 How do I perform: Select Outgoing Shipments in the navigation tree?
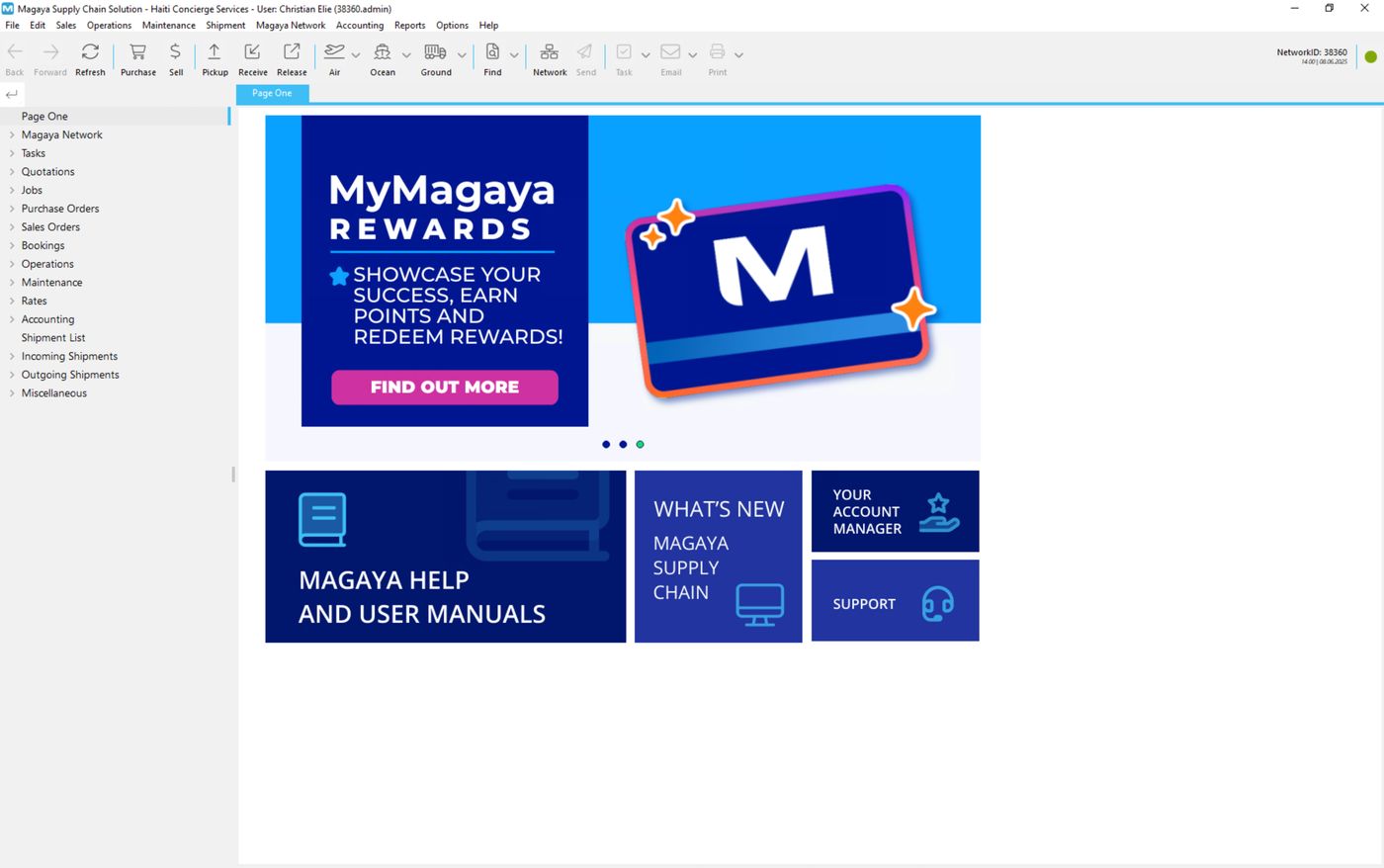tap(70, 375)
